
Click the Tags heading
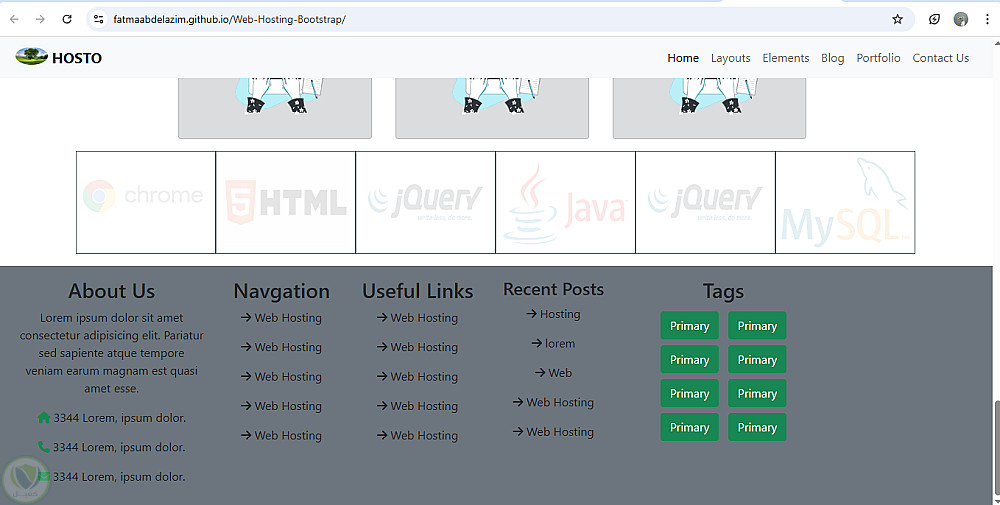pyautogui.click(x=723, y=291)
